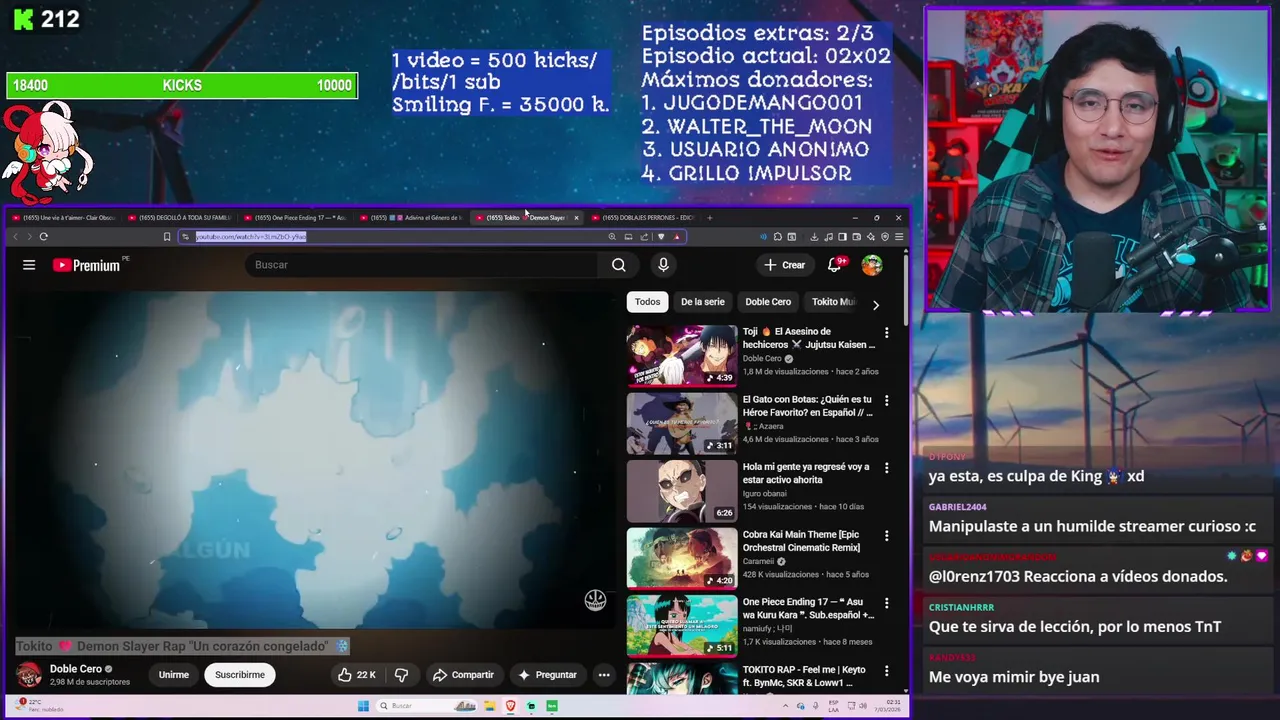Open El Gato con Botas video thumbnail
This screenshot has height=720, width=1280.
click(682, 423)
